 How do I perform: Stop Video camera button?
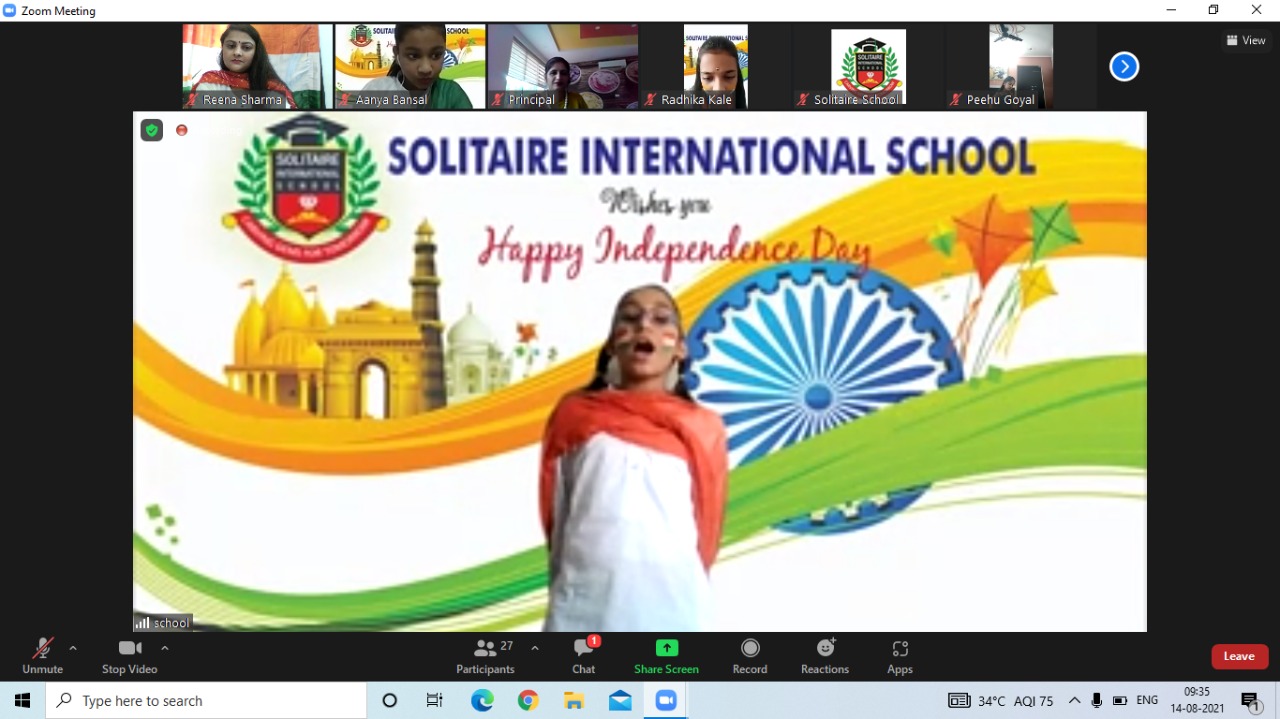130,656
